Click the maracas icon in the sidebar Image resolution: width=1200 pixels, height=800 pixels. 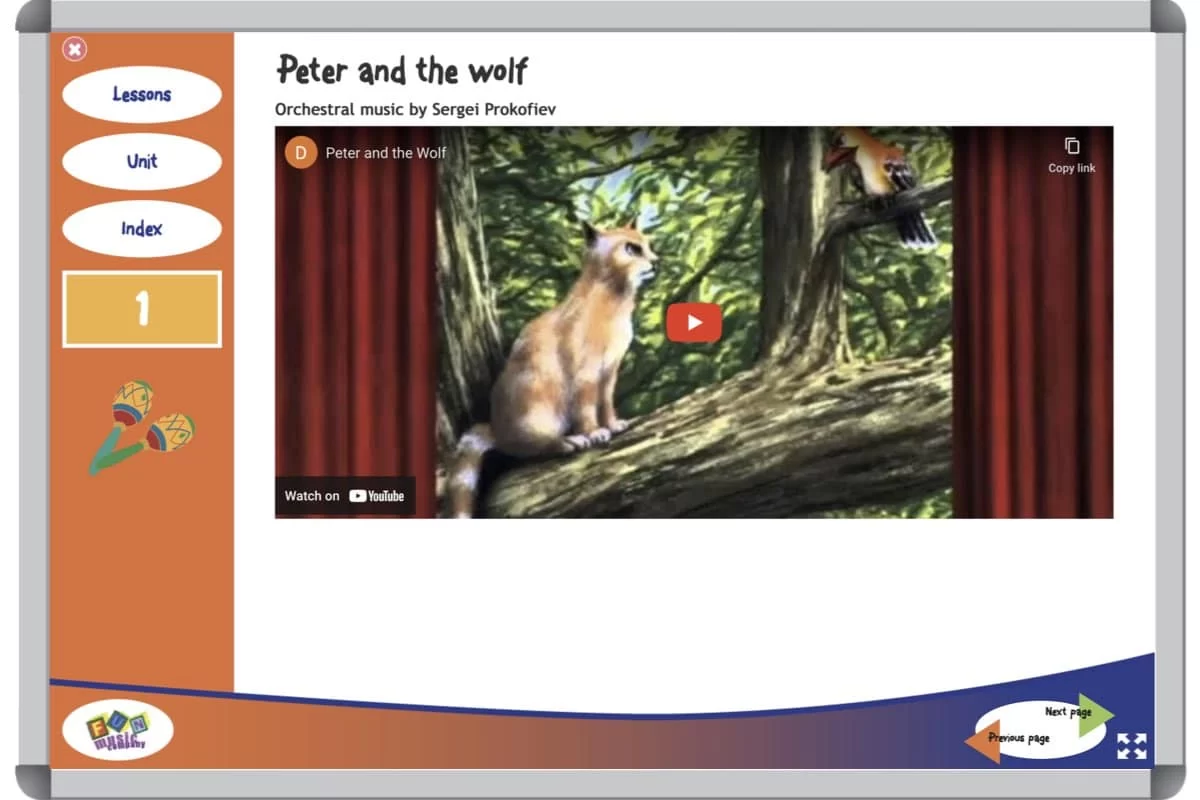tap(142, 427)
